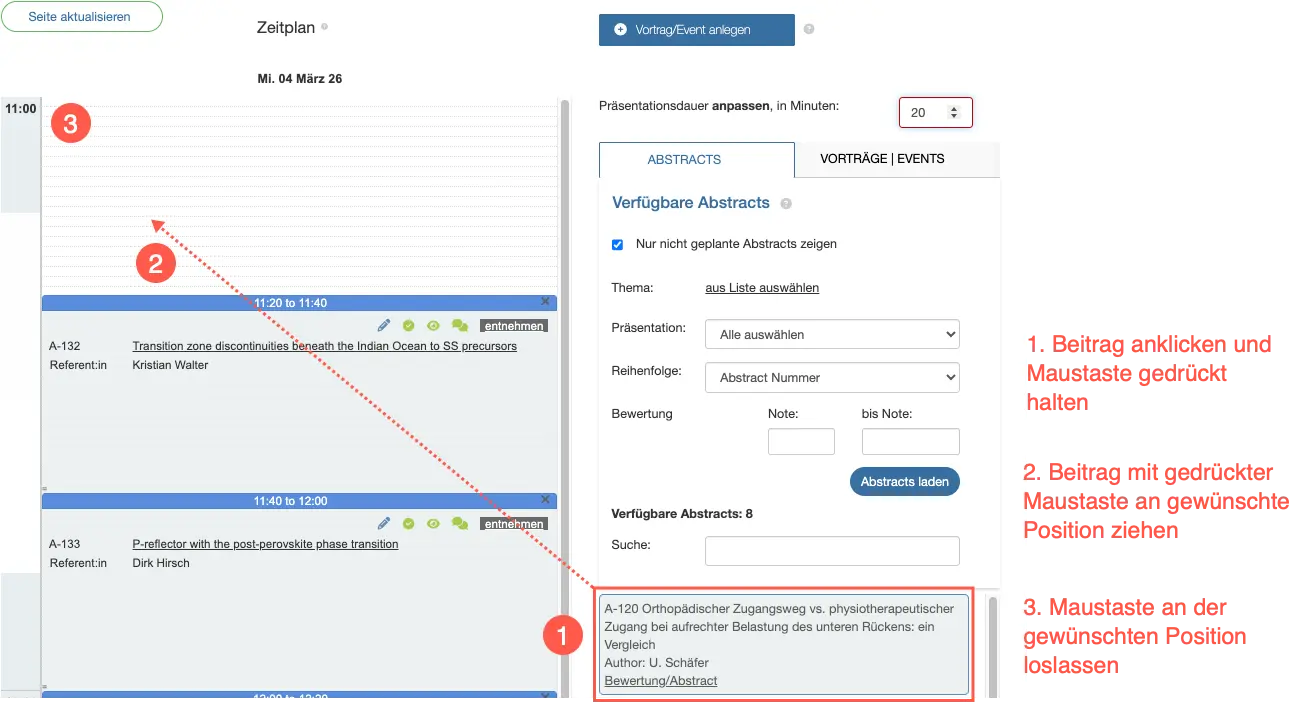
Task: Click the green checkmark icon for A-132
Action: tap(409, 325)
